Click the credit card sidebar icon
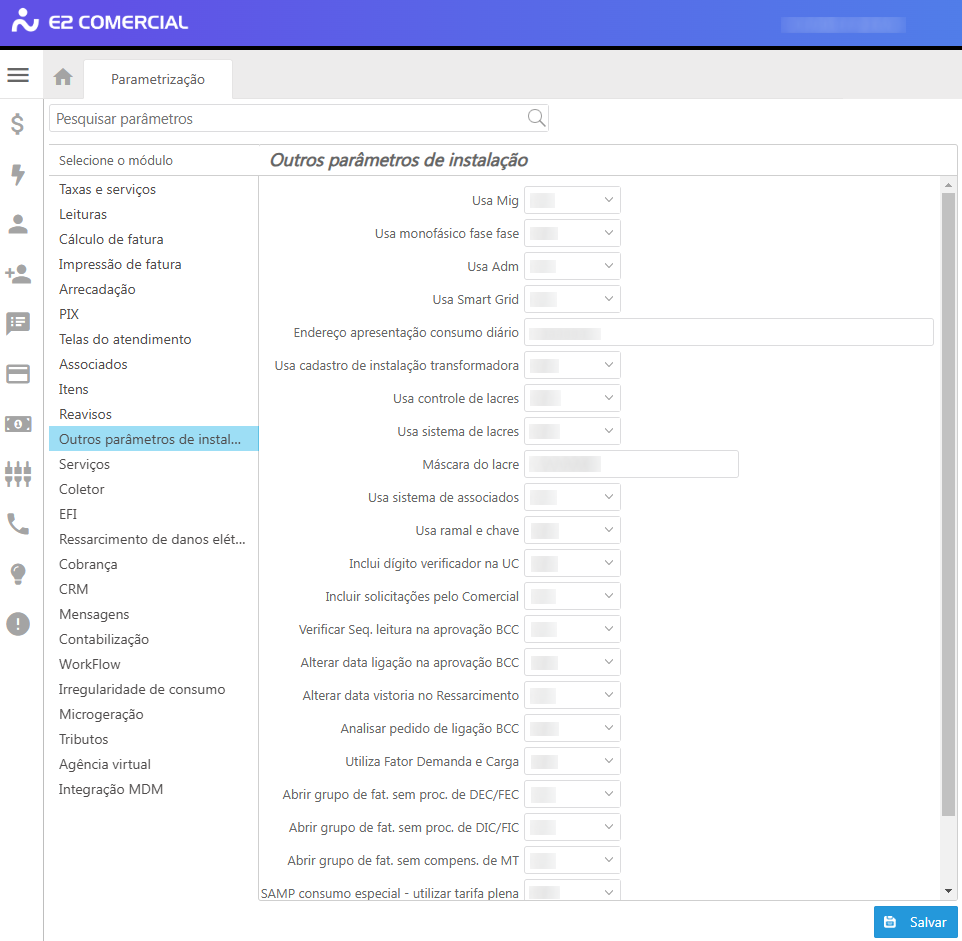Image resolution: width=962 pixels, height=941 pixels. pyautogui.click(x=18, y=374)
